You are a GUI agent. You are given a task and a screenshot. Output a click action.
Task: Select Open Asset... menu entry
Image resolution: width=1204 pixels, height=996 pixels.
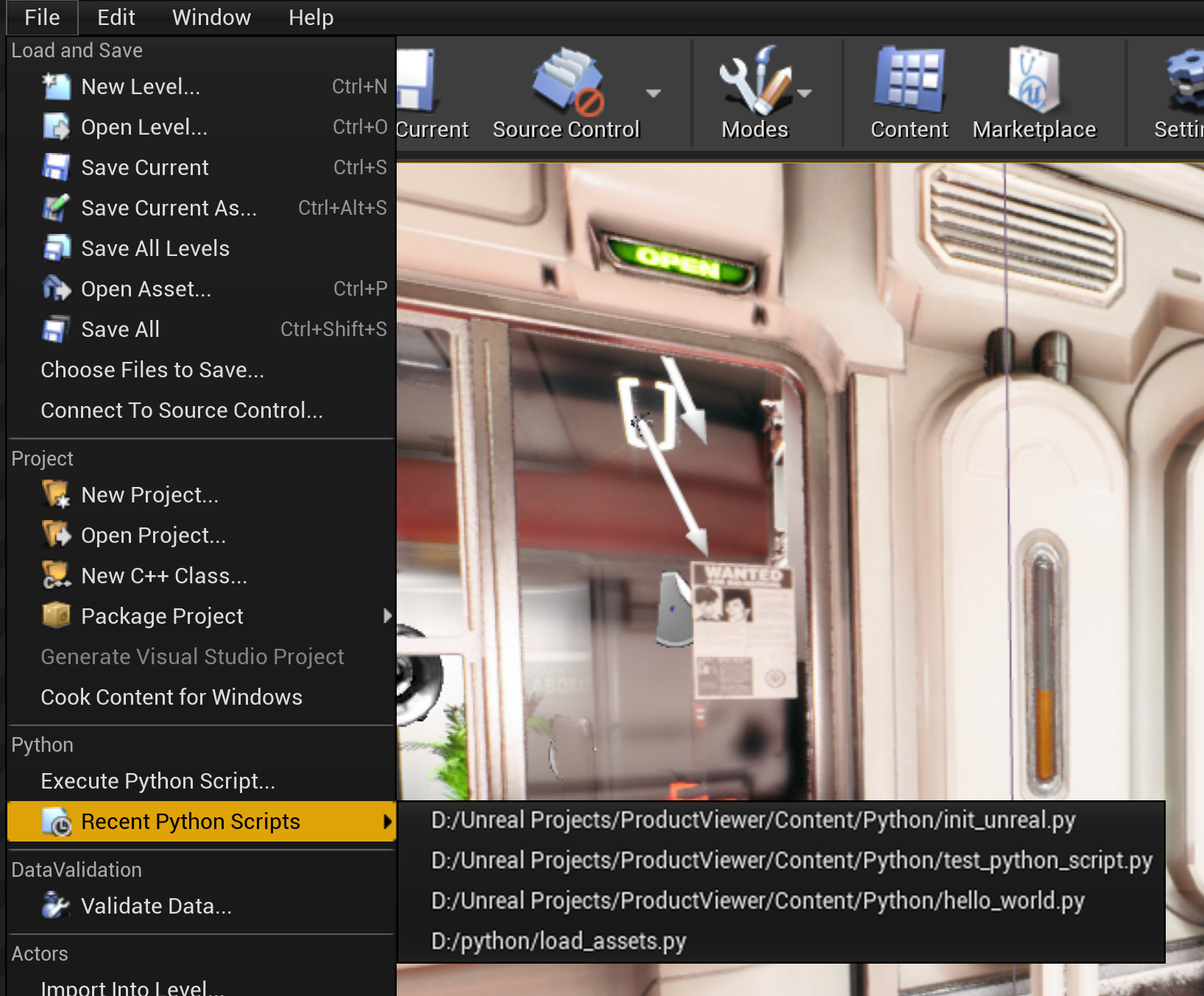(201, 289)
